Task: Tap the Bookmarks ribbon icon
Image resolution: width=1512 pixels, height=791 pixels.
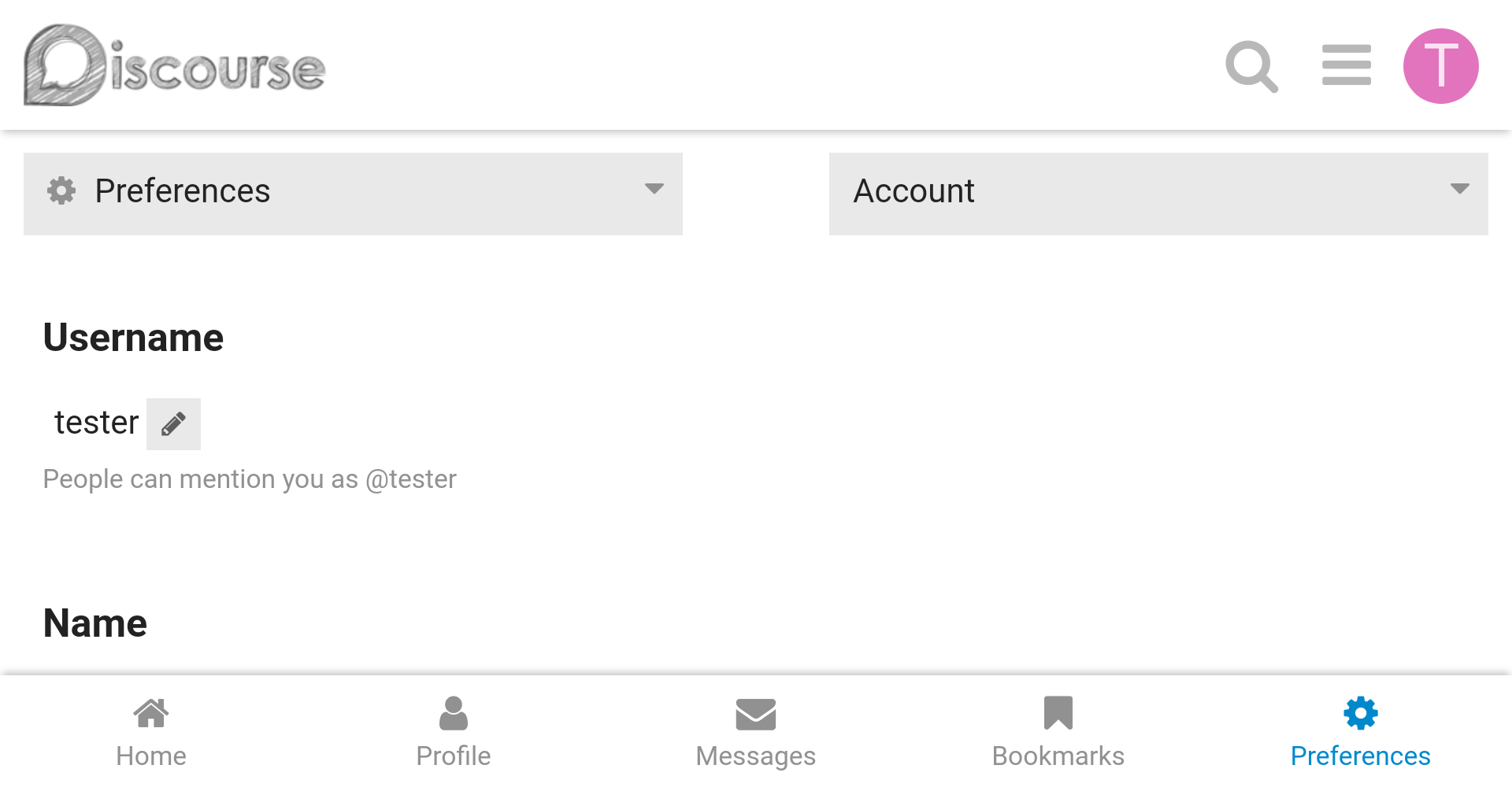Action: tap(1058, 713)
